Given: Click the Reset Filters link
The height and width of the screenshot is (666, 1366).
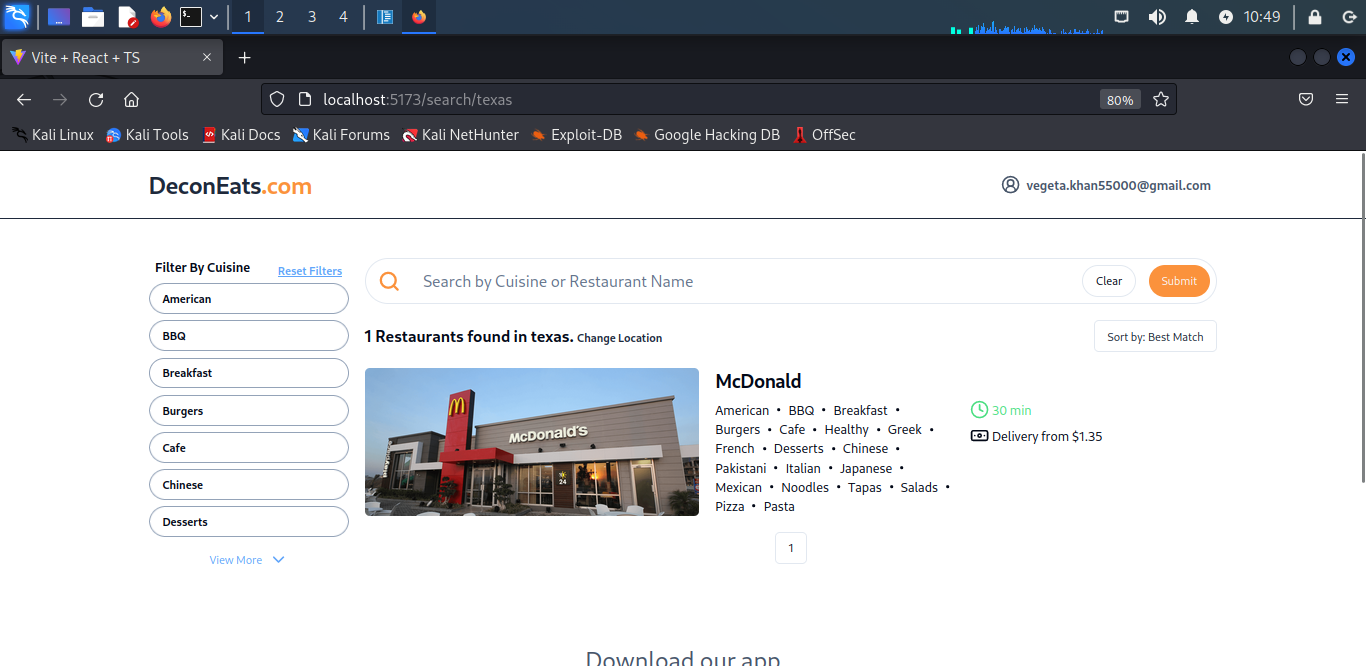Looking at the screenshot, I should click(x=309, y=270).
